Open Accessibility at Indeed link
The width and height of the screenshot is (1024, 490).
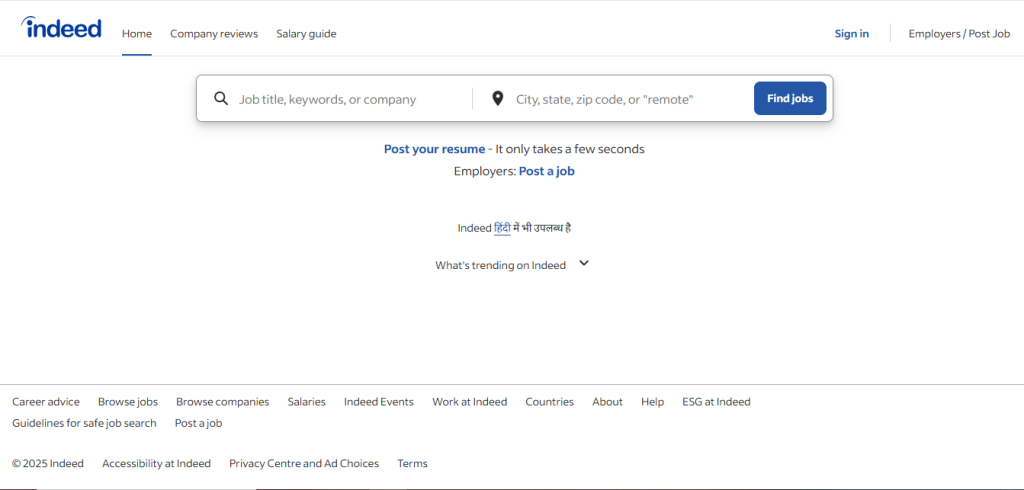click(156, 463)
